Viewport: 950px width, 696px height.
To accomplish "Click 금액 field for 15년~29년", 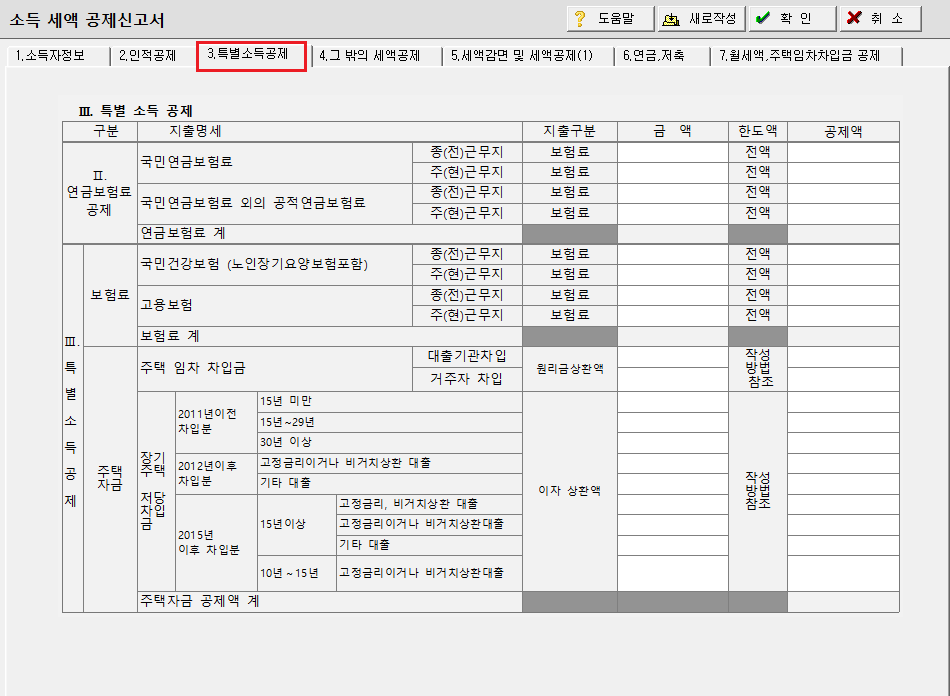I will [673, 423].
